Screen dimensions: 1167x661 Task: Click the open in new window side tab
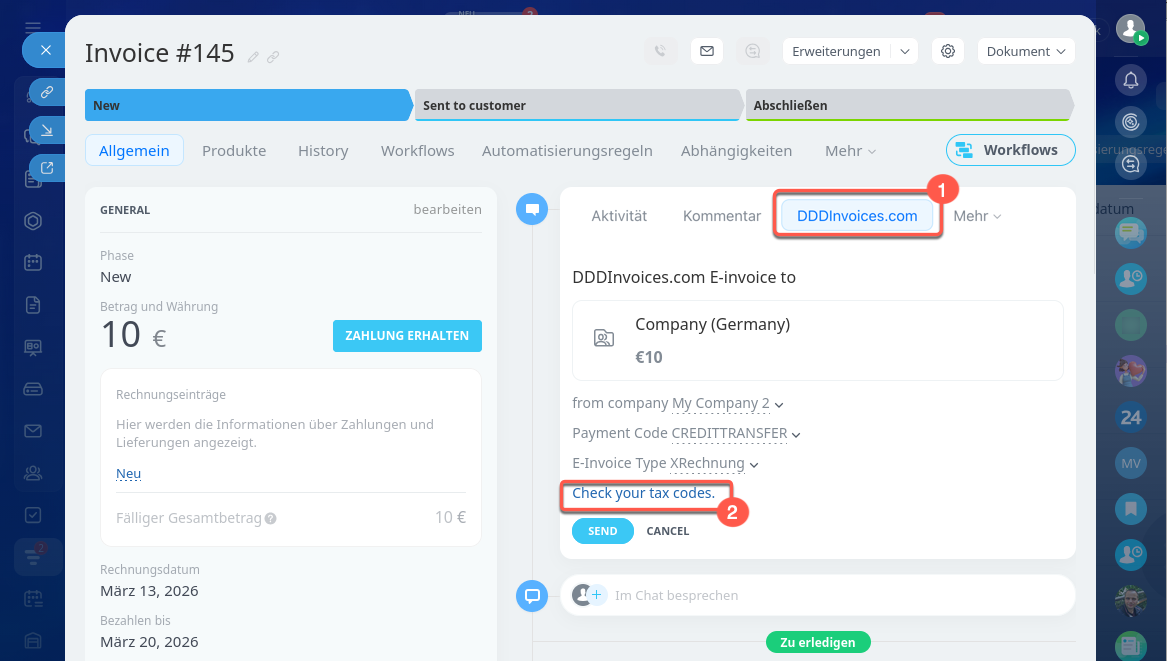tap(47, 168)
